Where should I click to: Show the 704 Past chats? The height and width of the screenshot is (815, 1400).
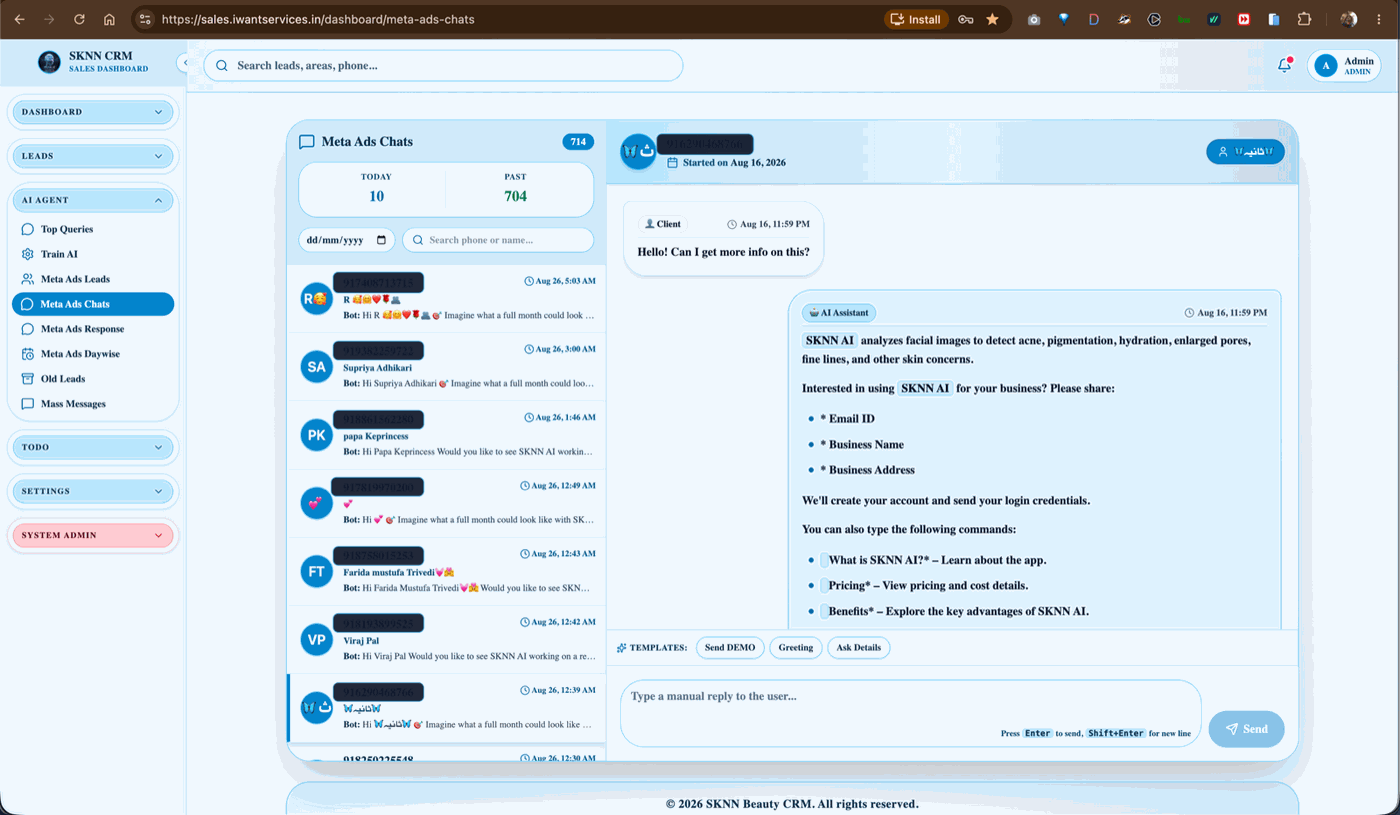(x=516, y=189)
